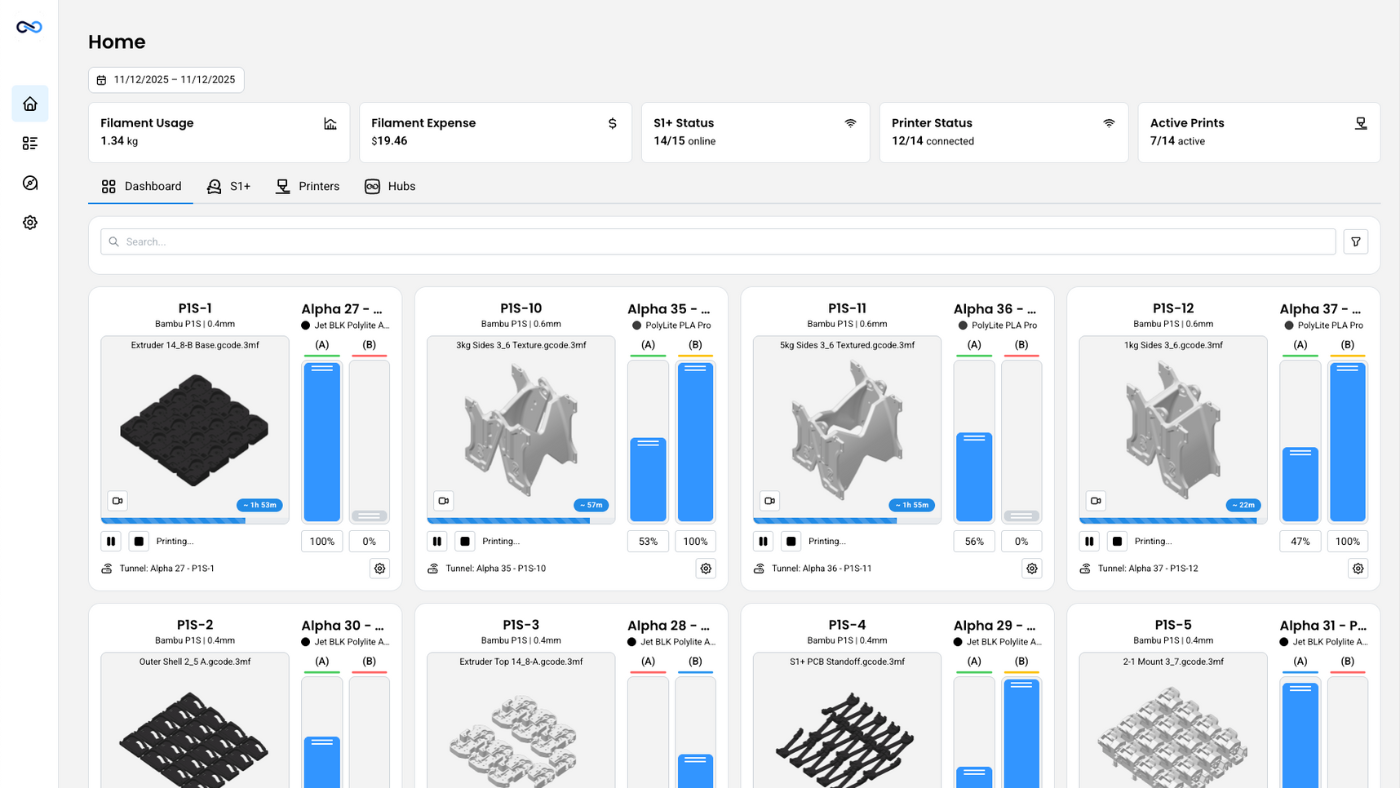Stop the P1S-10 print
The image size is (1400, 790).
coord(465,541)
